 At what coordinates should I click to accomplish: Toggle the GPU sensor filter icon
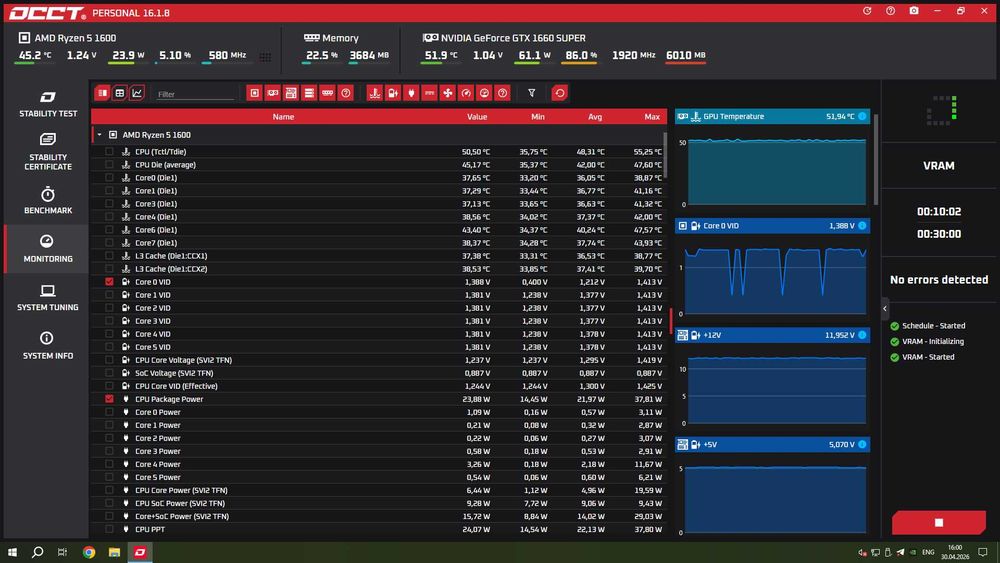tap(273, 93)
